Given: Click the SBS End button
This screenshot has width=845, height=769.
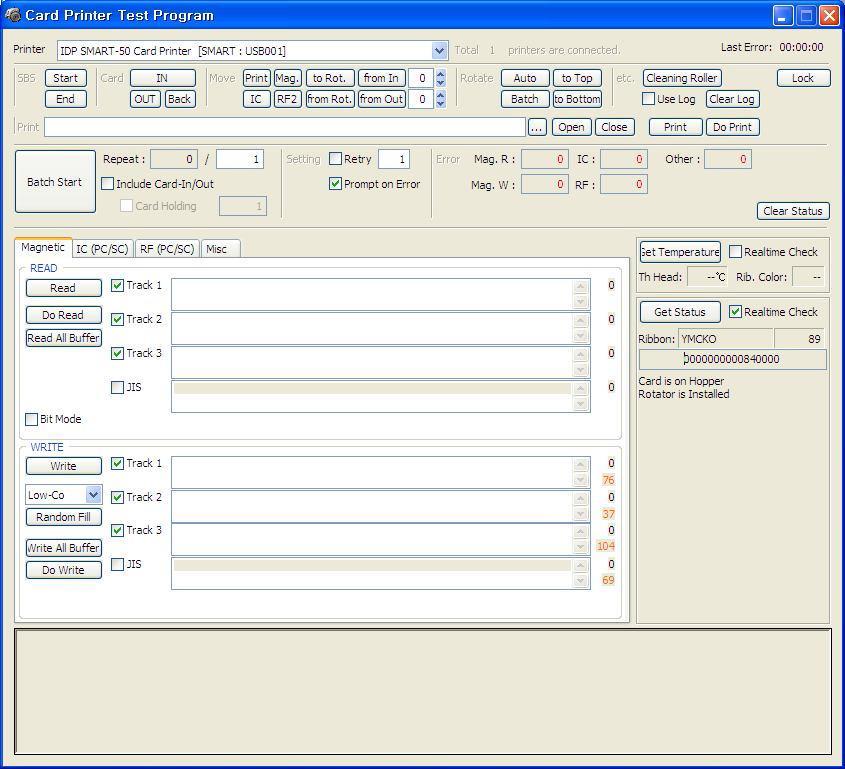Looking at the screenshot, I should (65, 99).
